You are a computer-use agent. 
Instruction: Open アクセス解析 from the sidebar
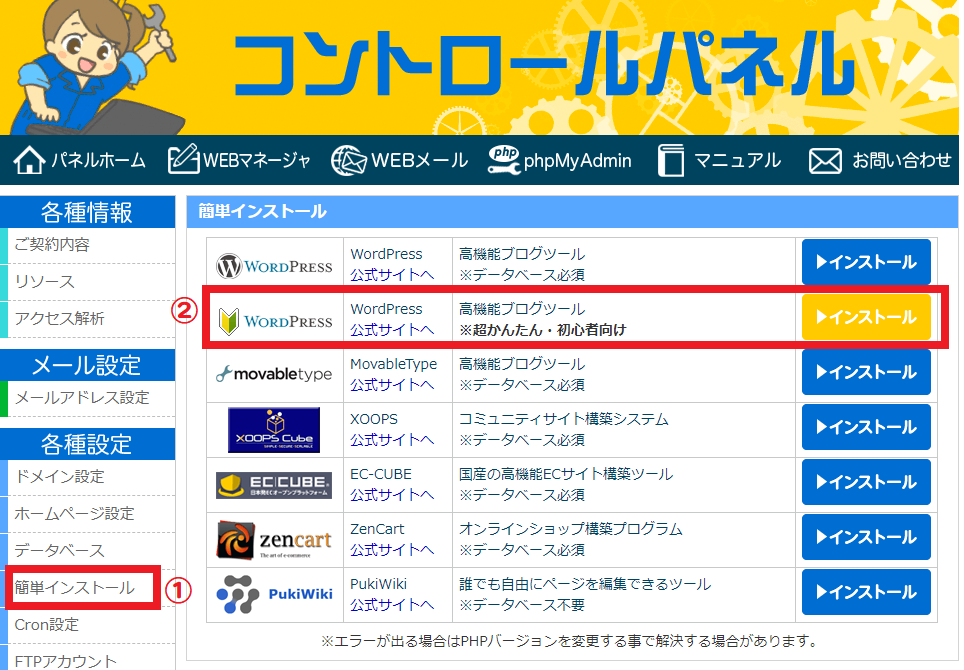click(x=60, y=319)
